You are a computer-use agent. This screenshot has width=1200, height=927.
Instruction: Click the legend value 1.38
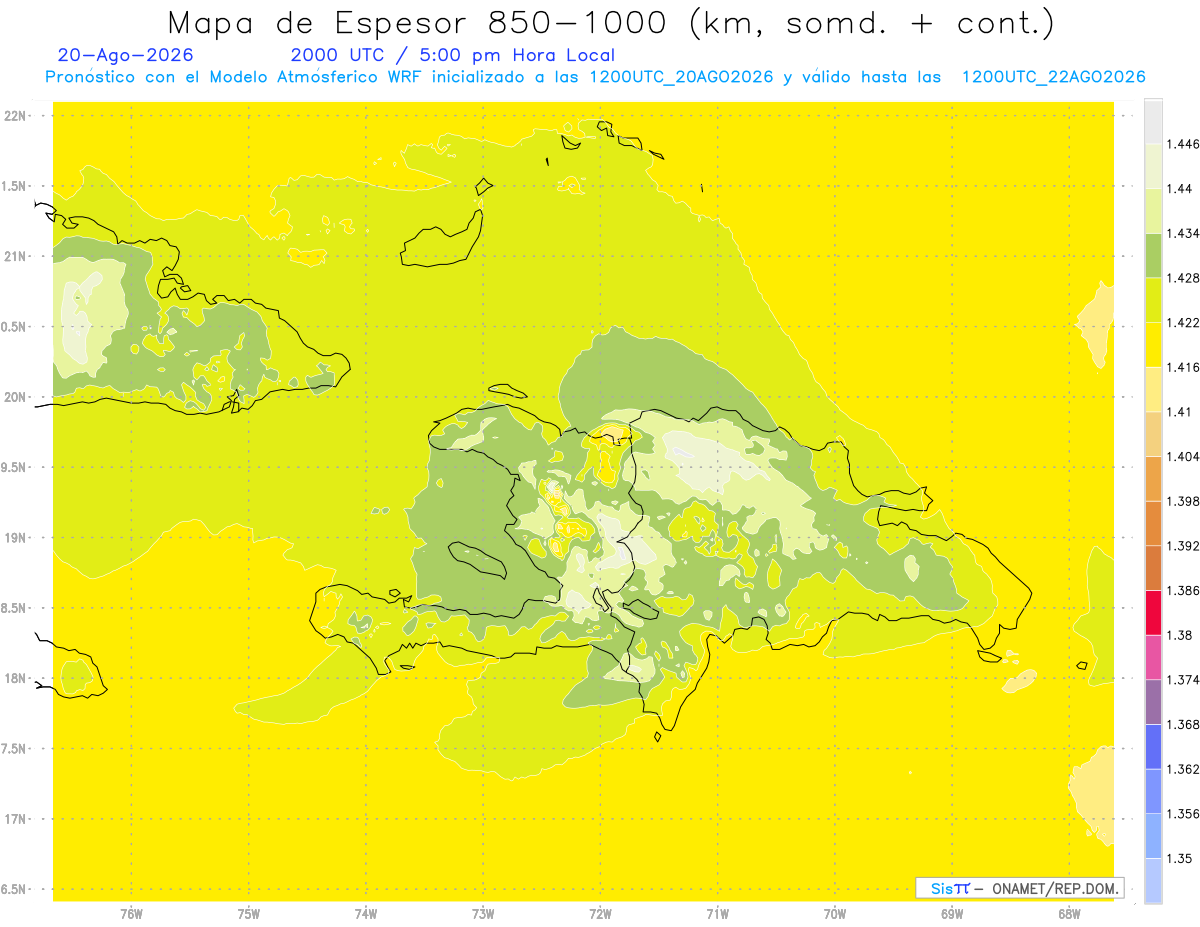[x=1180, y=635]
